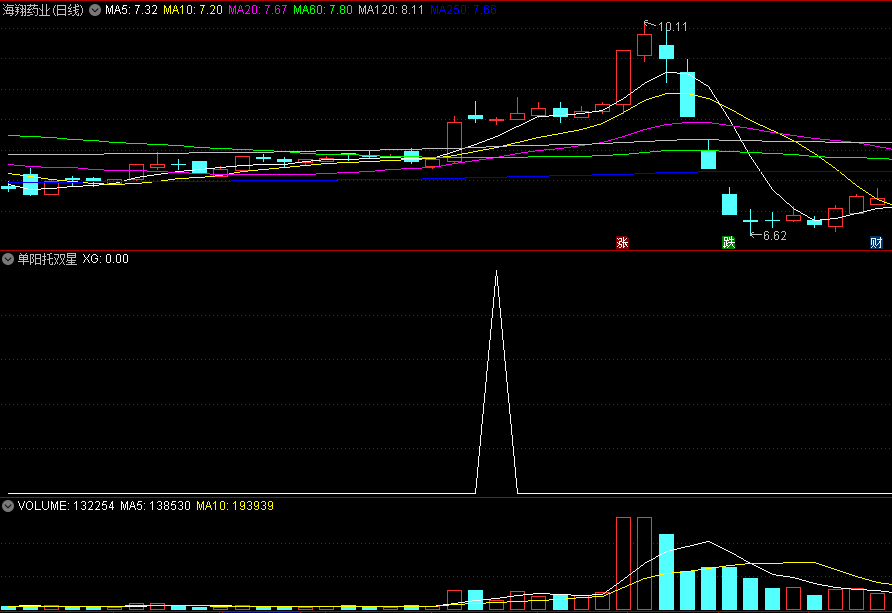The height and width of the screenshot is (613, 892).
Task: Select the green MA60: 7.80 label
Action: coord(323,10)
